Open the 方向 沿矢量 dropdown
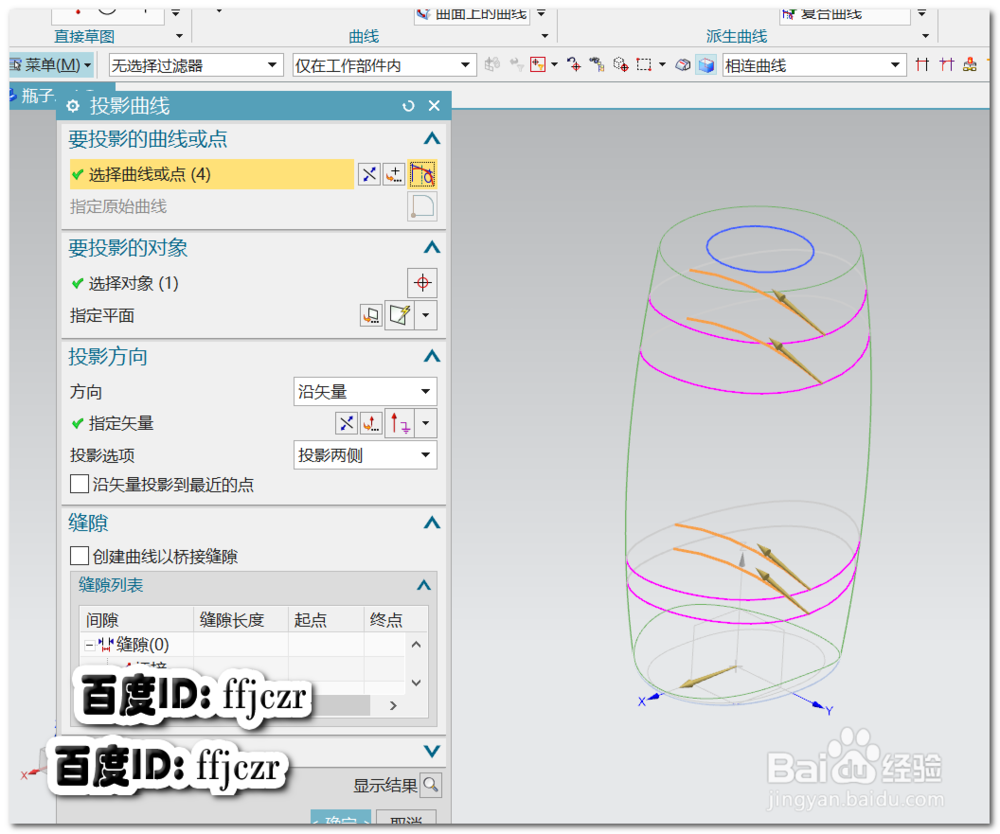Image resolution: width=1000 pixels, height=834 pixels. pyautogui.click(x=365, y=391)
